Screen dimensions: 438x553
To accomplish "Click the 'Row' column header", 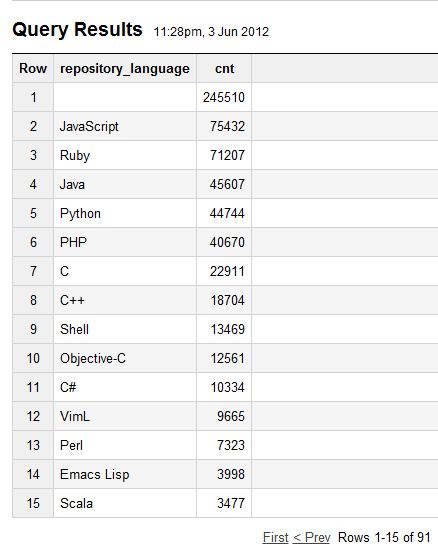I will click(x=33, y=68).
